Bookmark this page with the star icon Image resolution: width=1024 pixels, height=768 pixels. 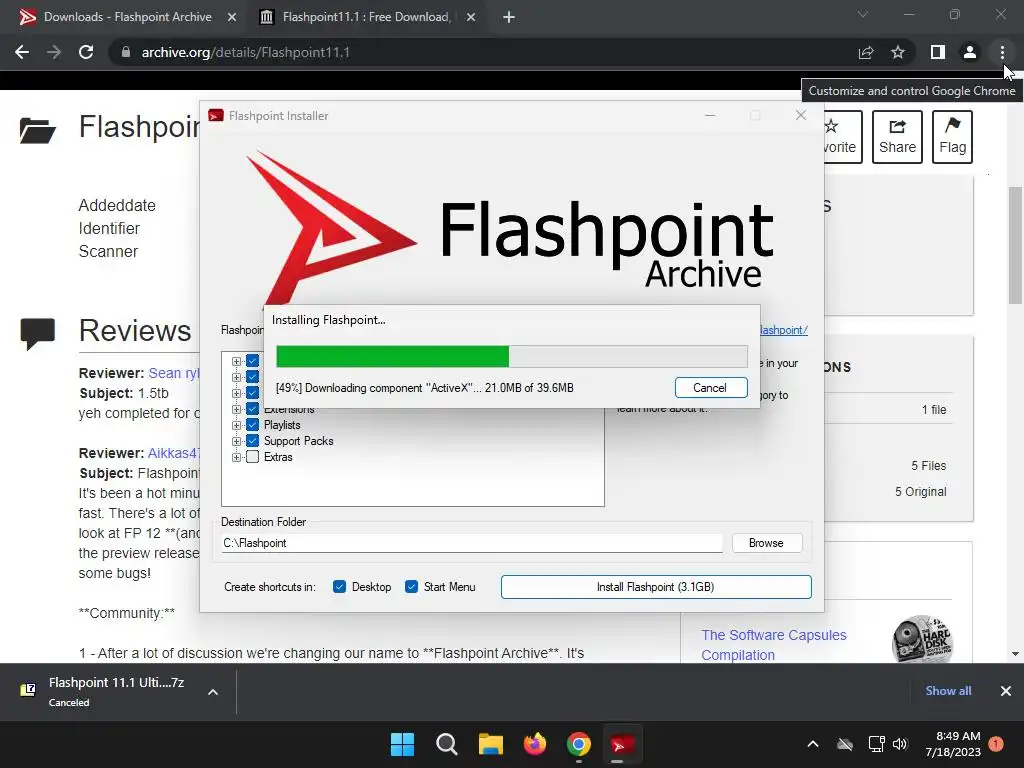(898, 52)
